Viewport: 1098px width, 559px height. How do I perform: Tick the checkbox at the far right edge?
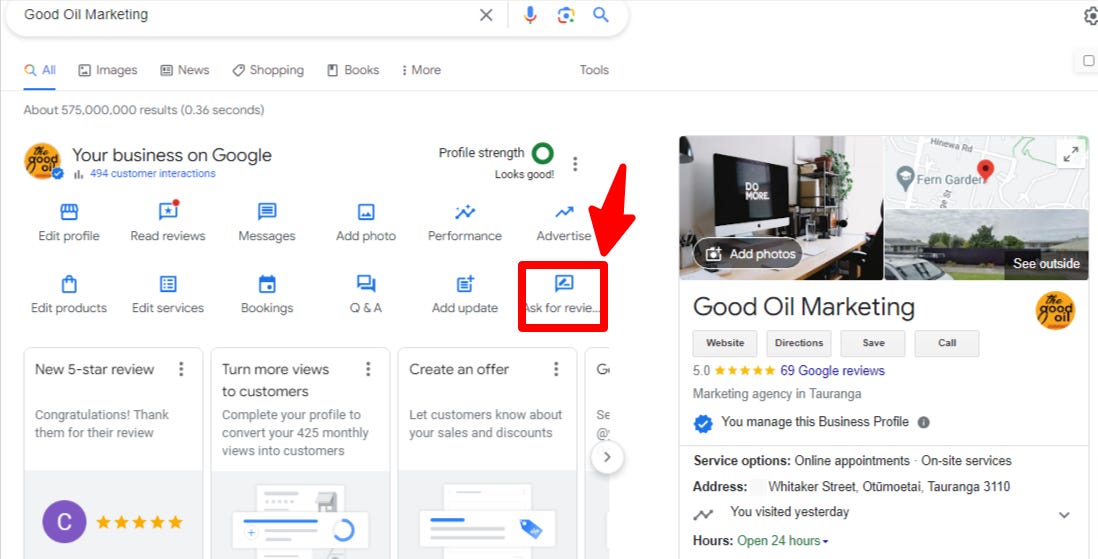coord(1088,61)
